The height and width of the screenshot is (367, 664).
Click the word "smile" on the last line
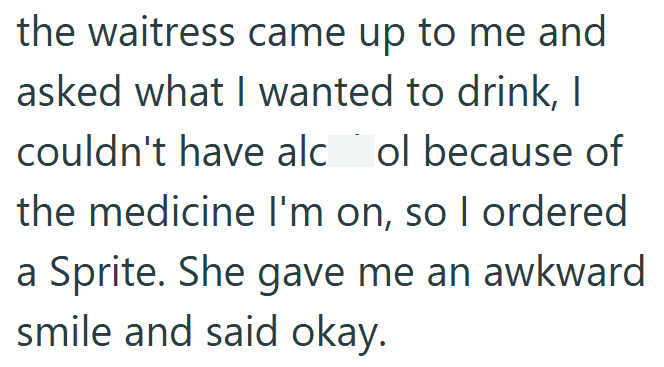click(x=64, y=332)
